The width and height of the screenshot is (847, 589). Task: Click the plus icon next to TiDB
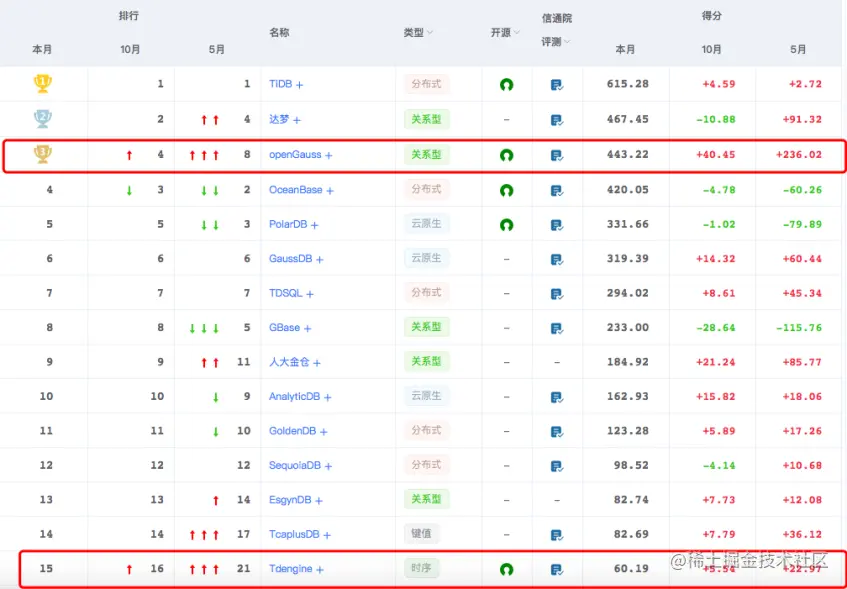click(299, 85)
